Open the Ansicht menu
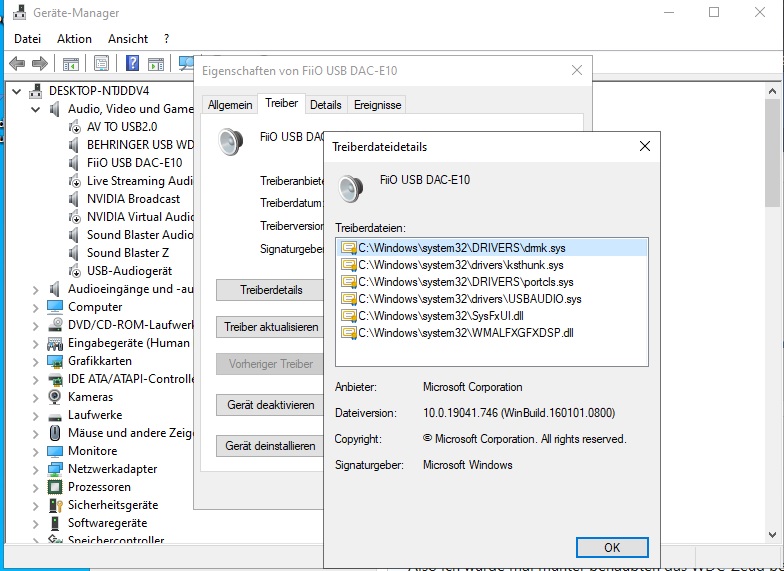This screenshot has width=784, height=571. tap(128, 39)
